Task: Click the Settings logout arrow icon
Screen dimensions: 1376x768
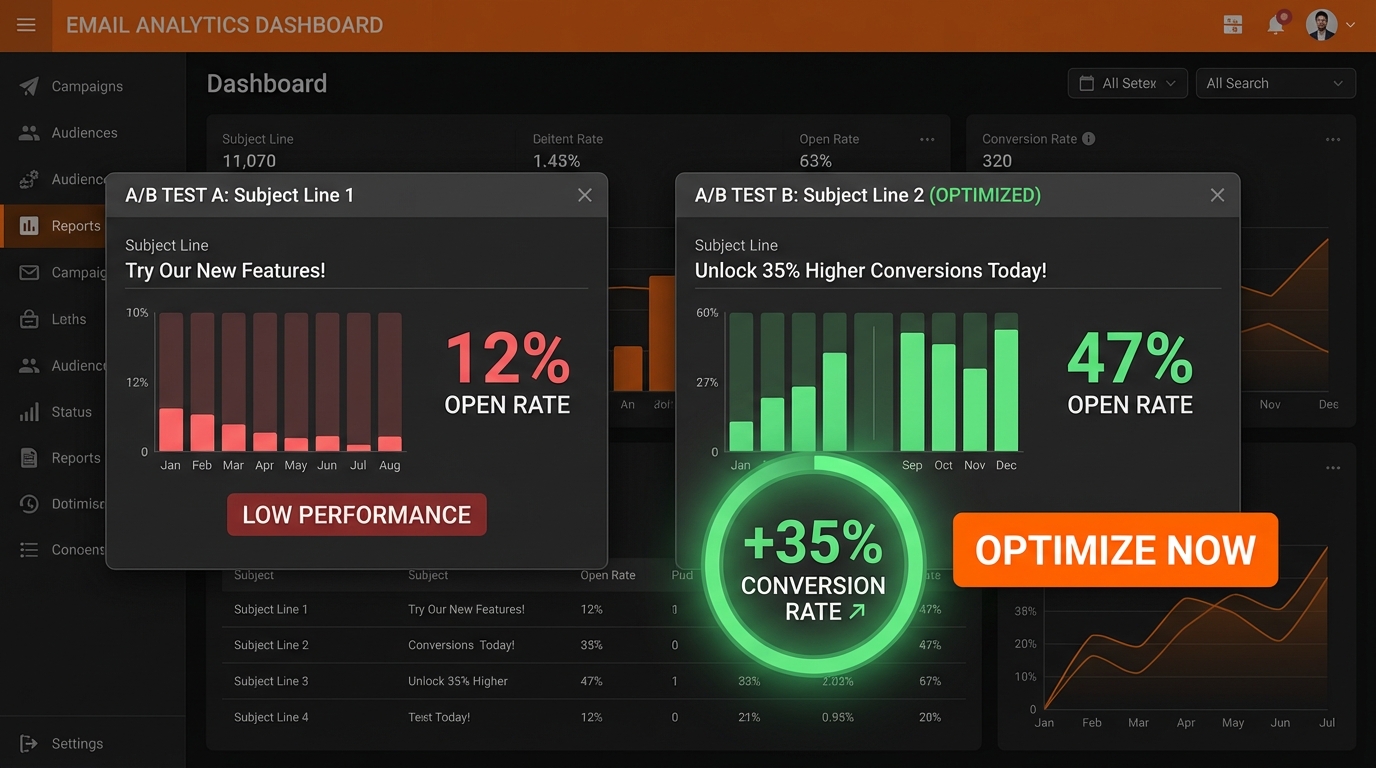Action: tap(29, 743)
